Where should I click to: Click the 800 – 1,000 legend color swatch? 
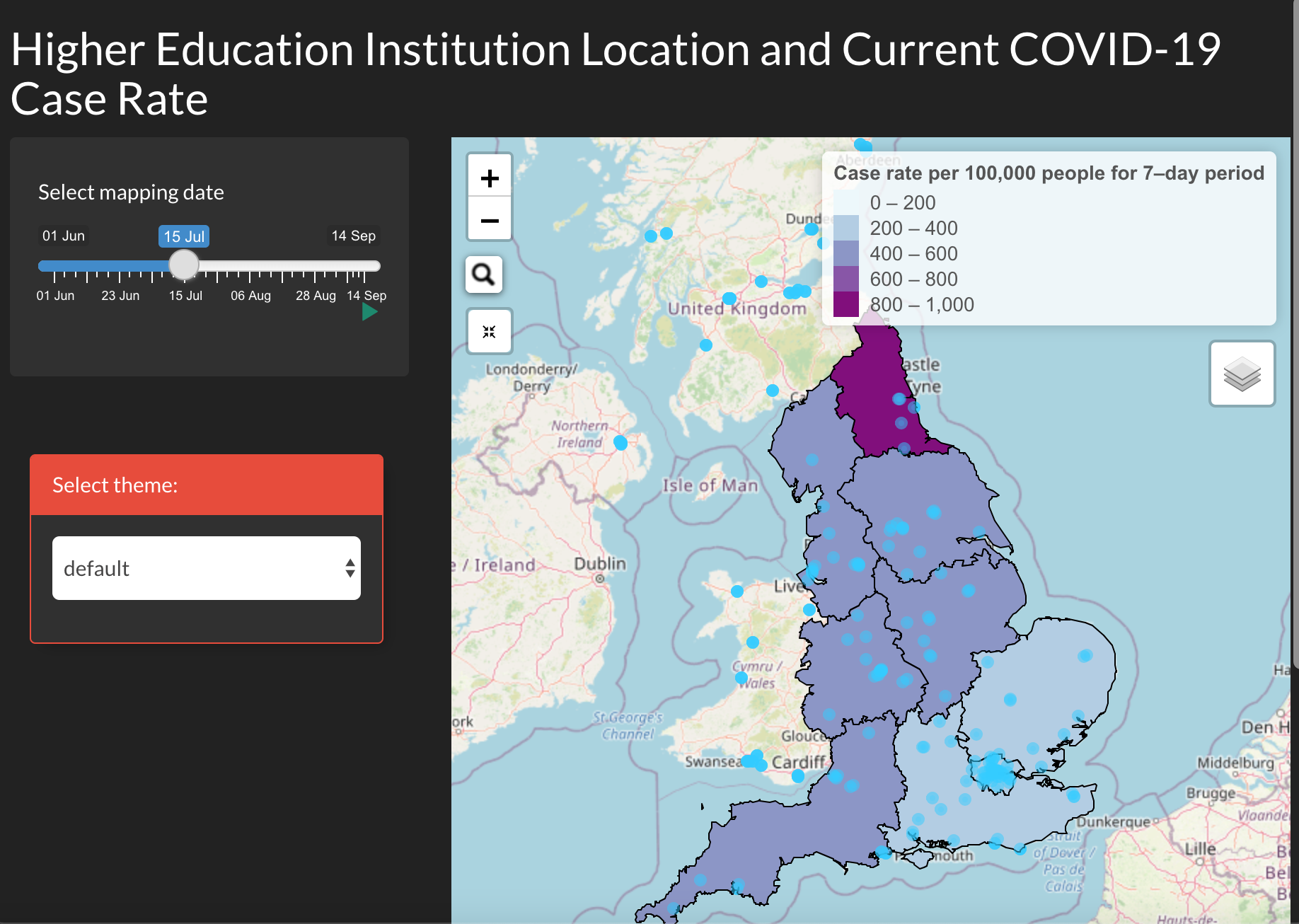[x=847, y=304]
